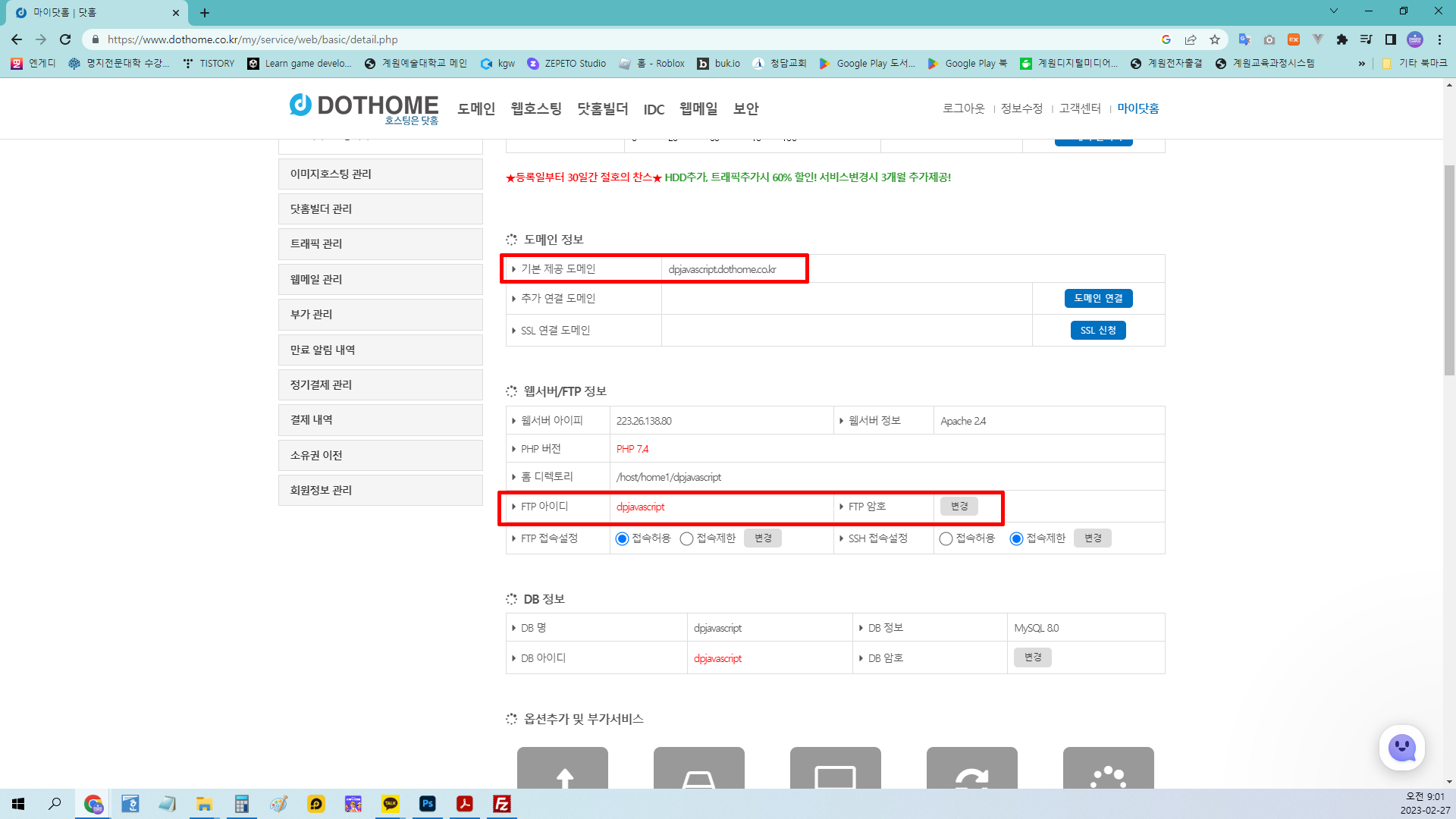Open the chatbot assistant floating icon
1456x819 pixels.
coord(1401,748)
